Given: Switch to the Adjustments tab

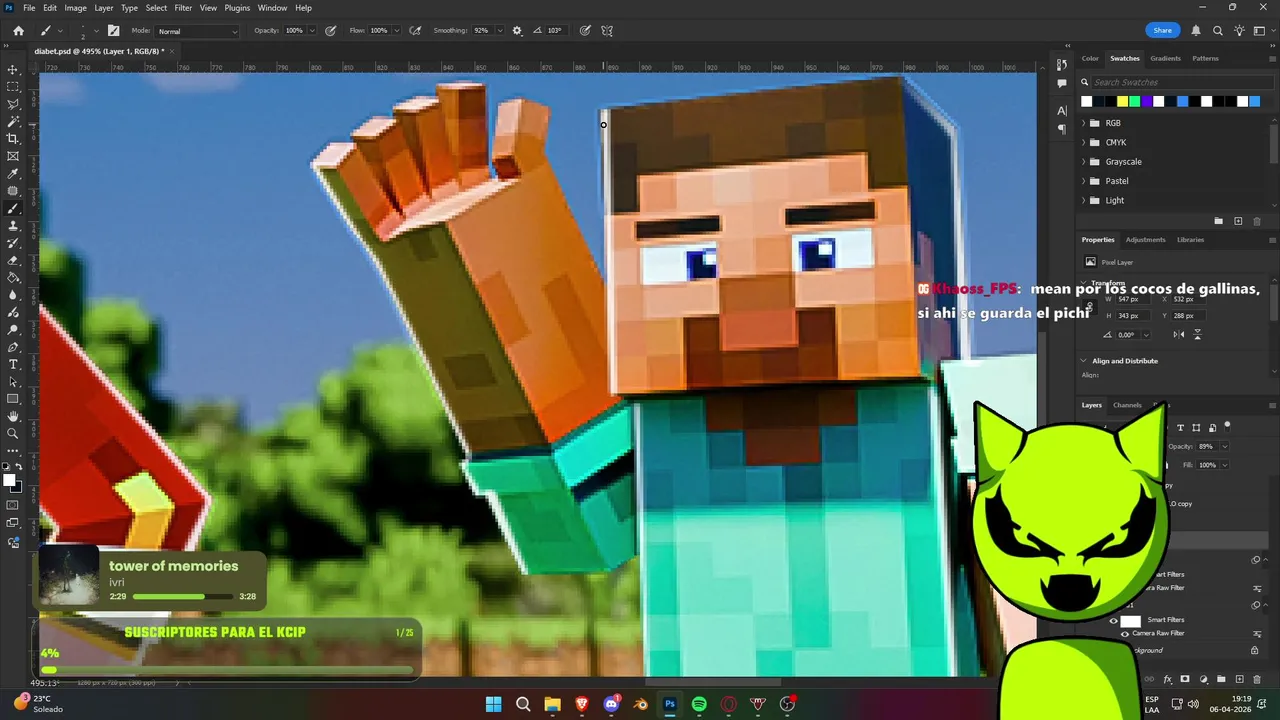Looking at the screenshot, I should (1145, 240).
